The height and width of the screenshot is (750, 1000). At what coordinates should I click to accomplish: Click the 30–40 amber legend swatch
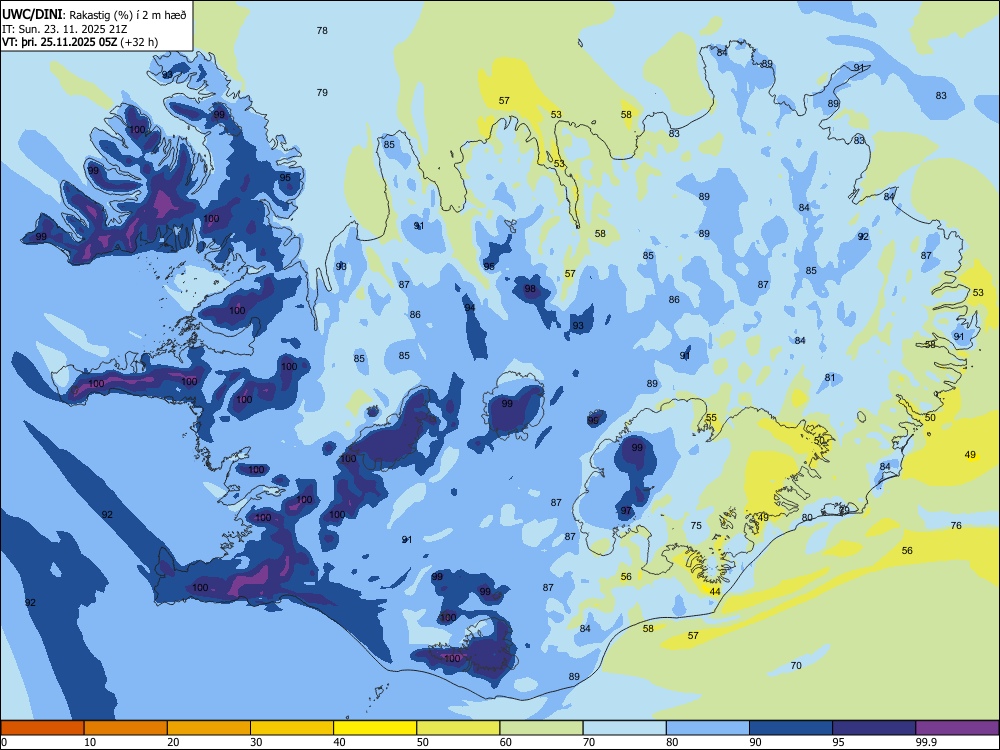click(292, 728)
